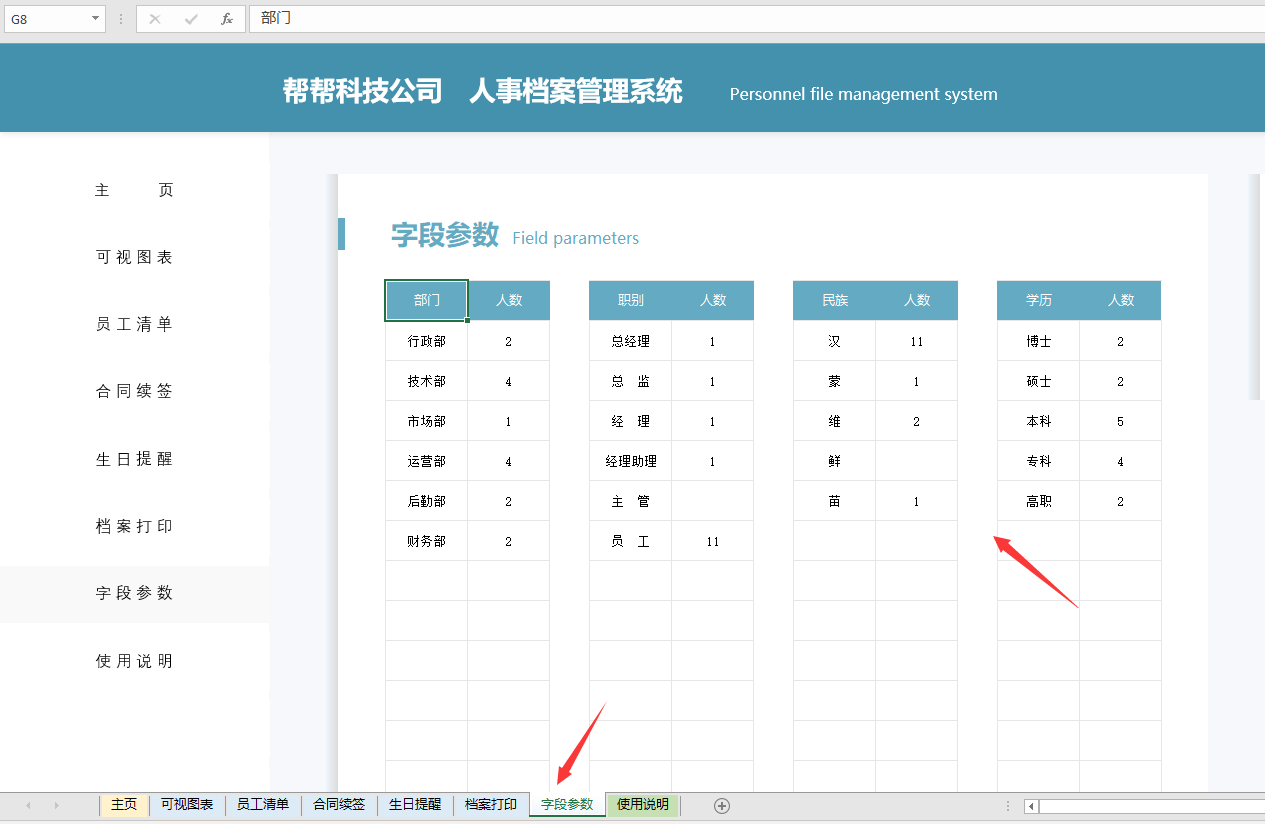Open 生日提醒 from the sidebar
The height and width of the screenshot is (824, 1265).
[134, 459]
